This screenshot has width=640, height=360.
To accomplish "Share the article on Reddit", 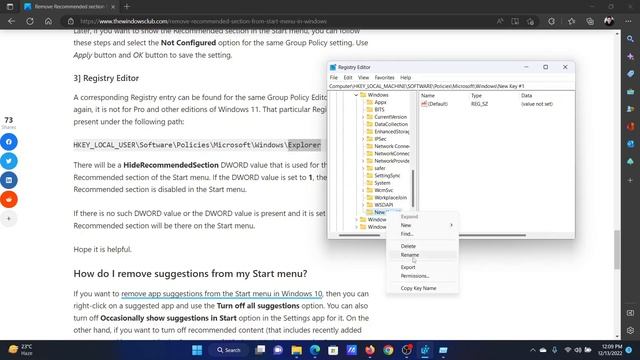I will [9, 199].
